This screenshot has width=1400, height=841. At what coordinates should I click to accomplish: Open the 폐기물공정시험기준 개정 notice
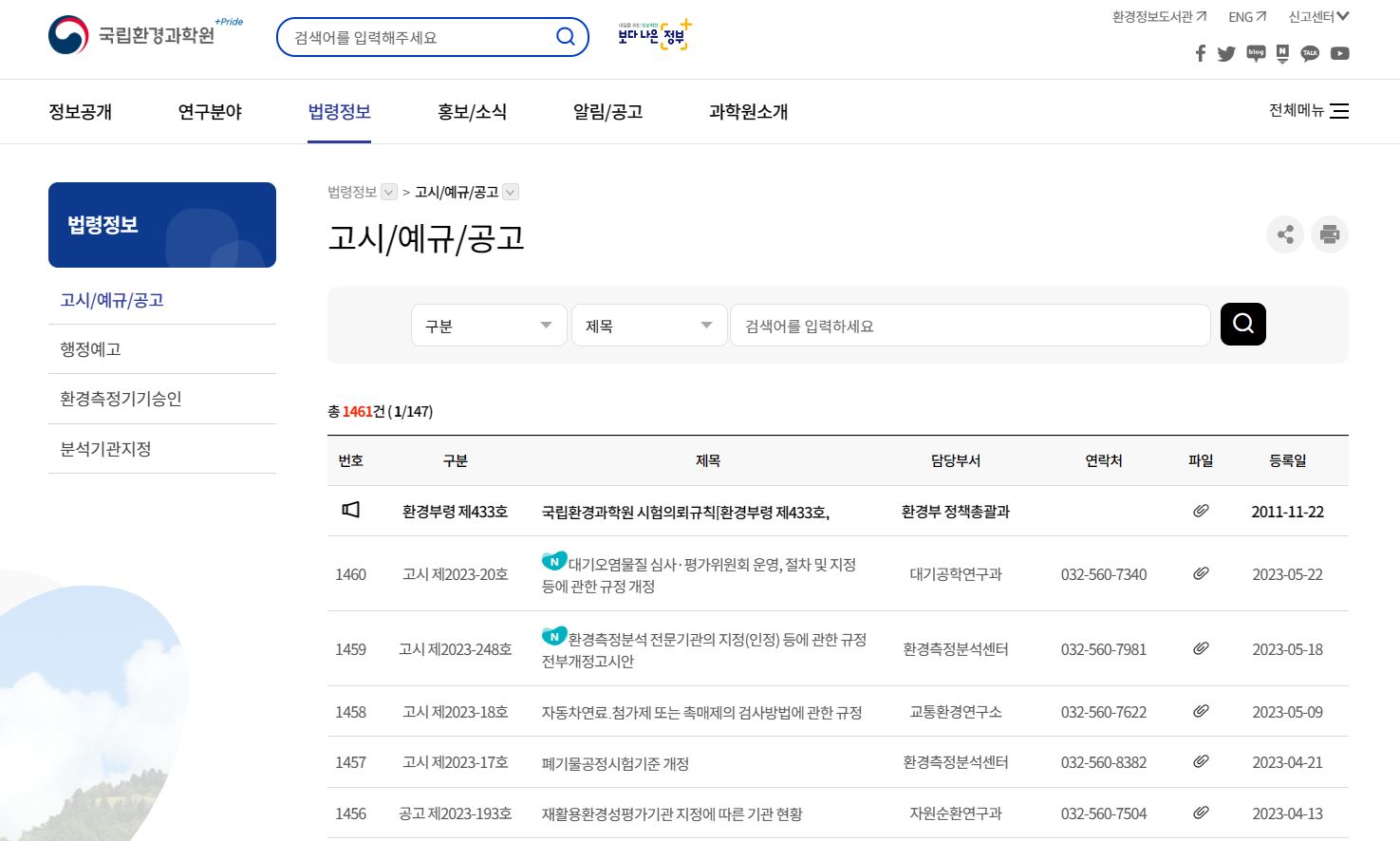(615, 763)
